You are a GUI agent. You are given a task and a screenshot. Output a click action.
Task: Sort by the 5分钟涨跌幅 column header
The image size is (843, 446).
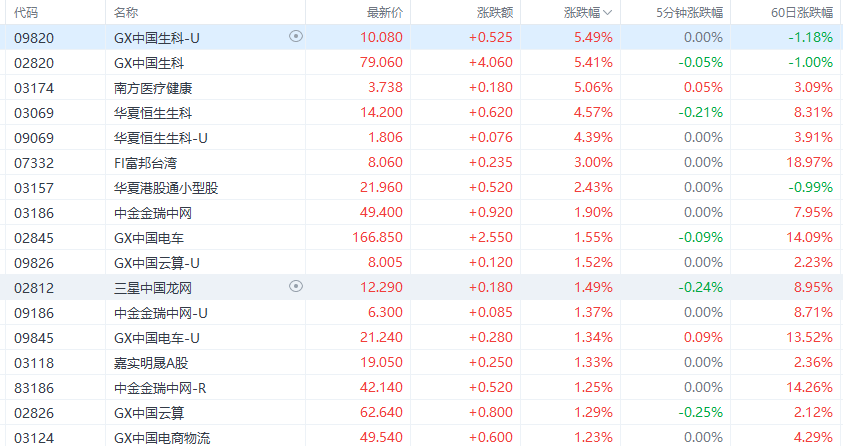689,12
